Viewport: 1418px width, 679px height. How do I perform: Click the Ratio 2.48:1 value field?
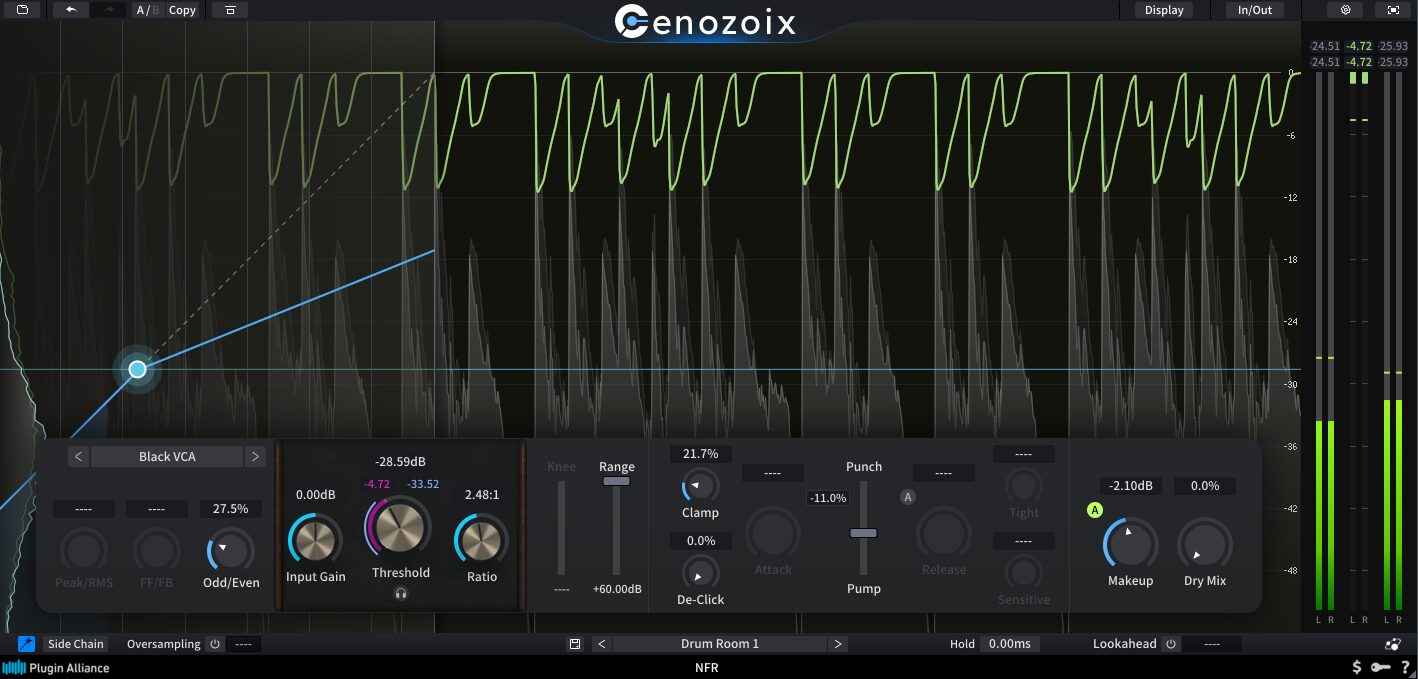pyautogui.click(x=482, y=495)
